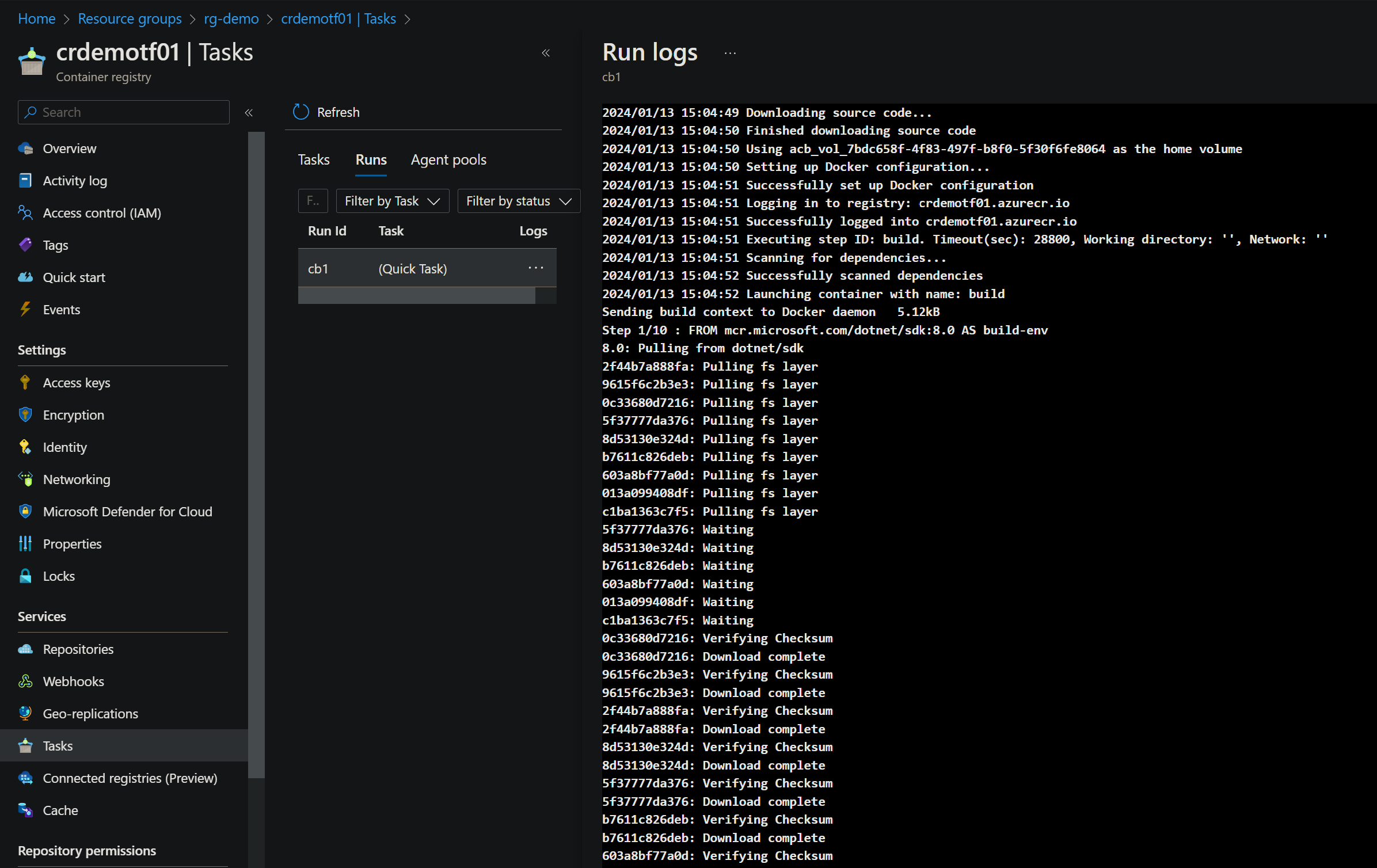This screenshot has height=868, width=1377.
Task: Click the Geo-replications globe icon
Action: (x=25, y=713)
